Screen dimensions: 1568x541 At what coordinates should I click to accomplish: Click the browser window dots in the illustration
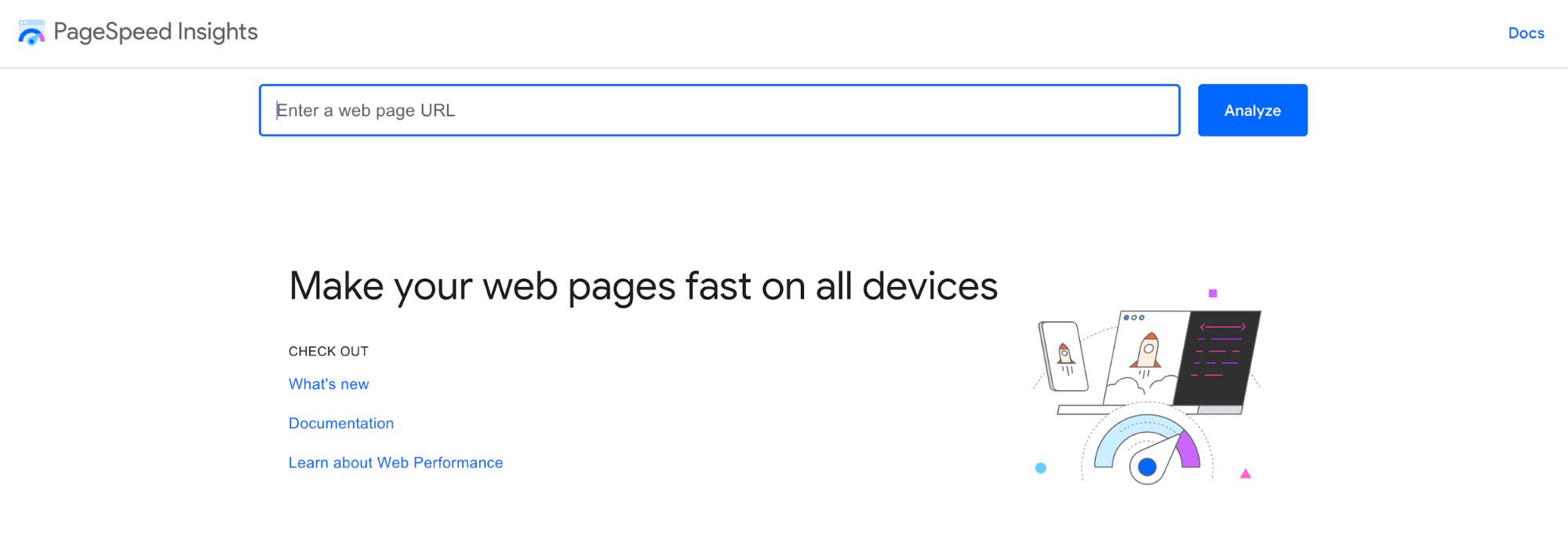point(1133,318)
